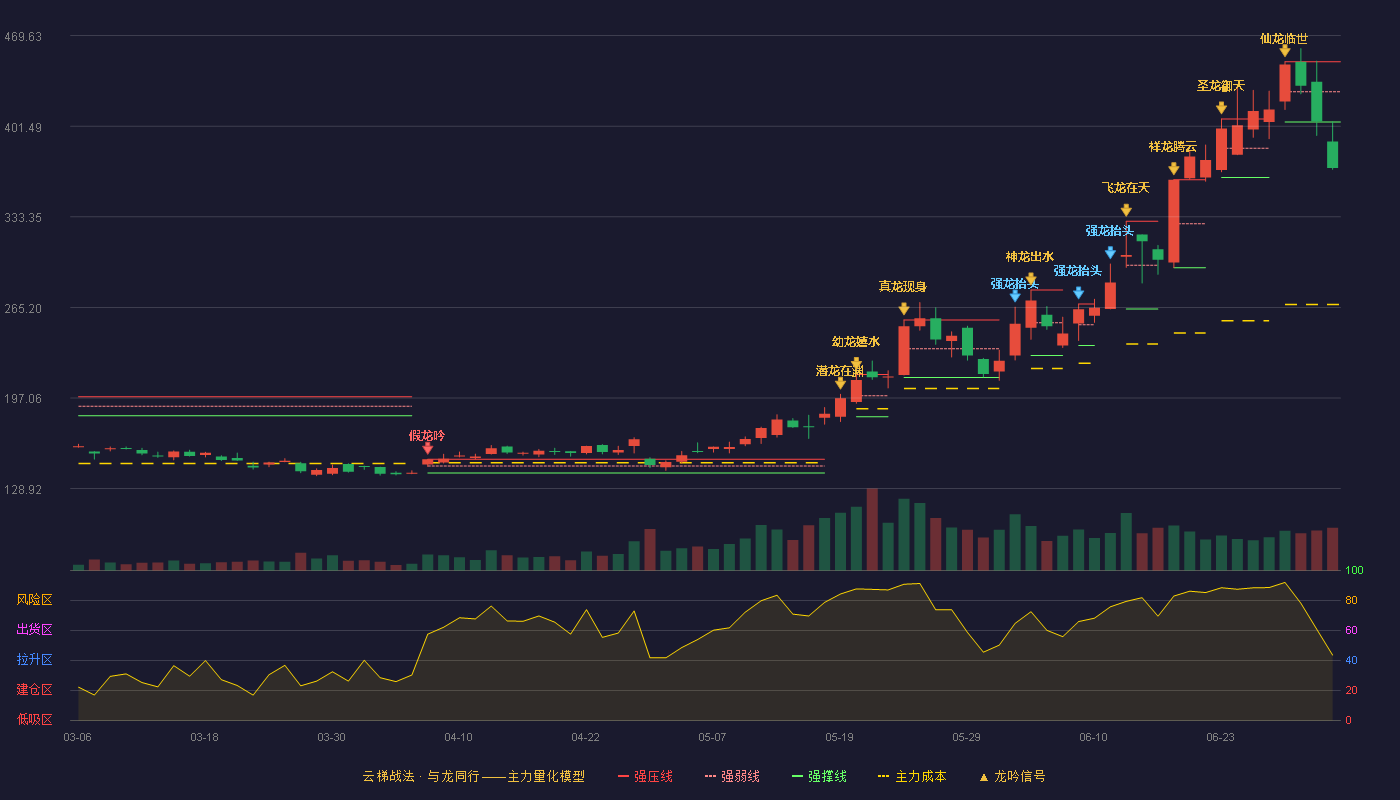
Task: Click the 06-23 date label
Action: (1220, 737)
